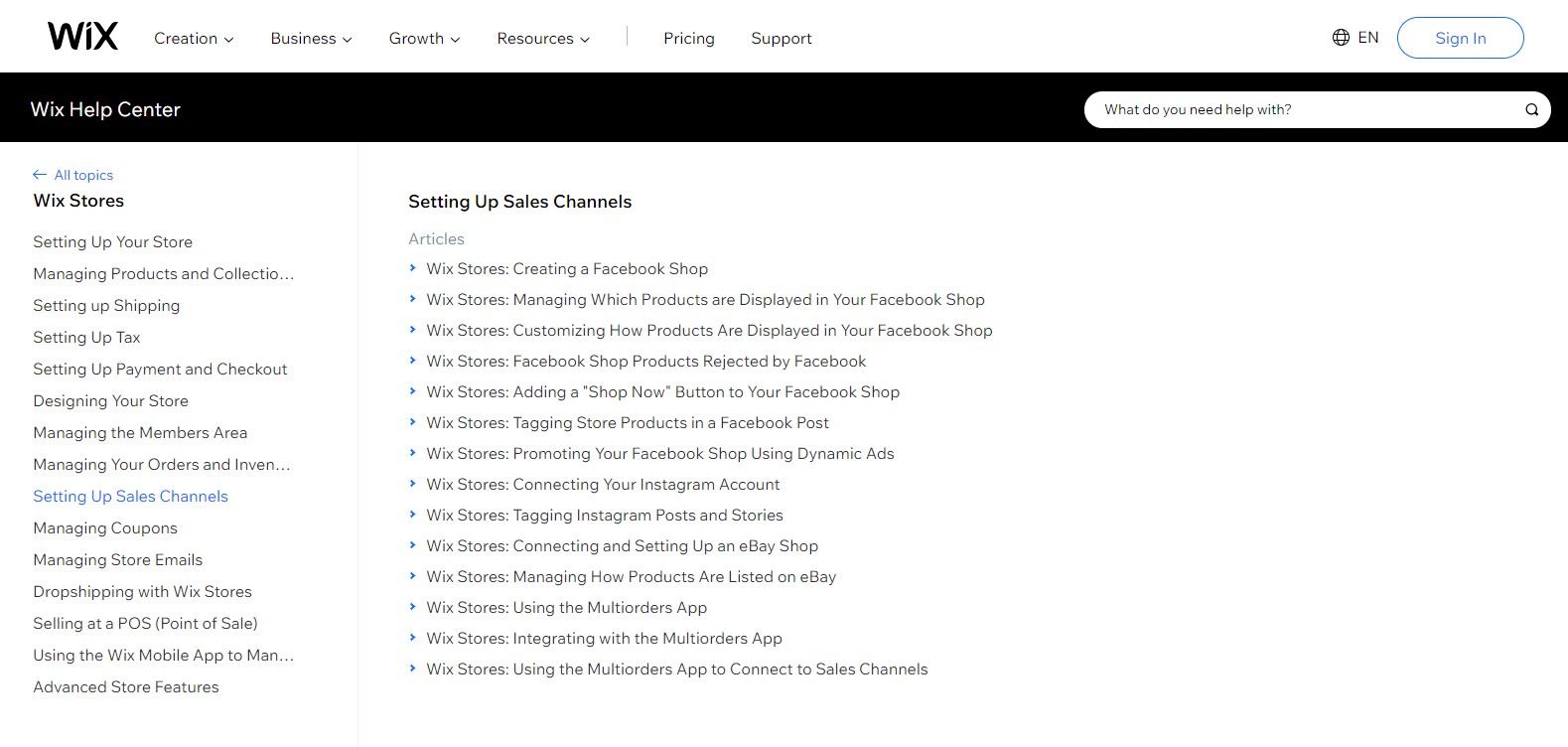
Task: Open the Facebook Dynamic Ads article
Action: pyautogui.click(x=659, y=454)
